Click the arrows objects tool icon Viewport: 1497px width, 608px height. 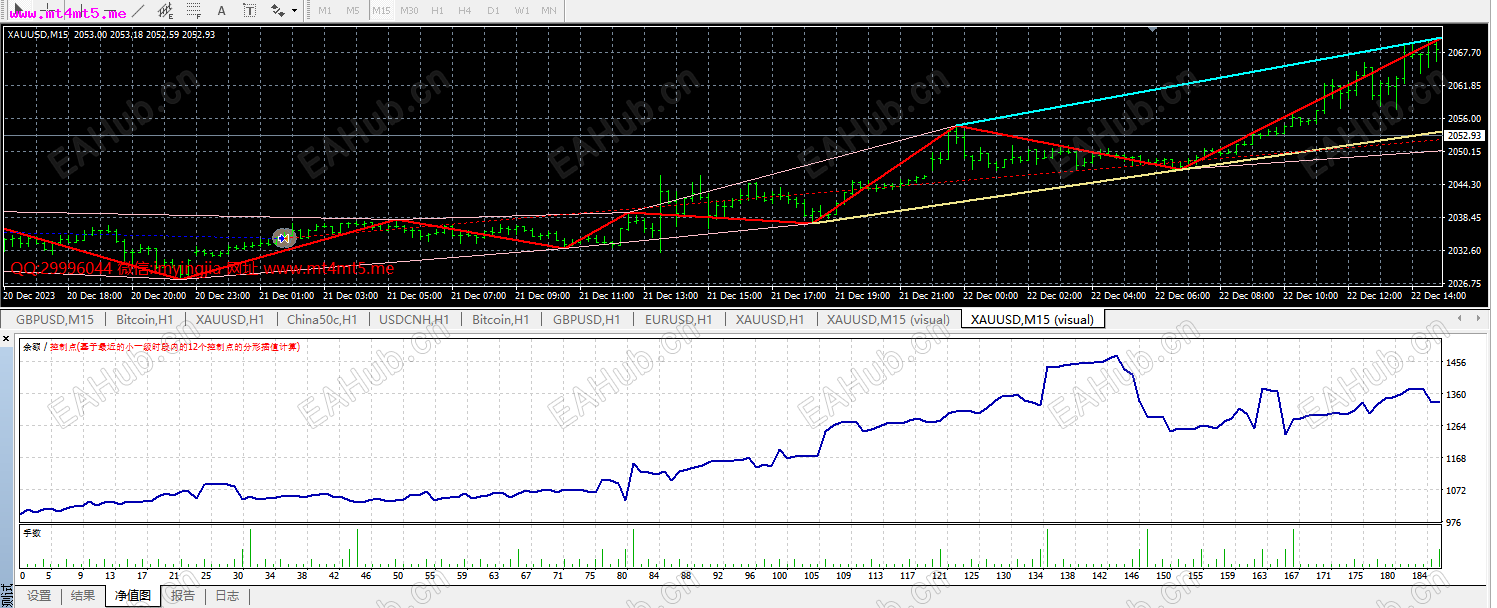pos(277,10)
